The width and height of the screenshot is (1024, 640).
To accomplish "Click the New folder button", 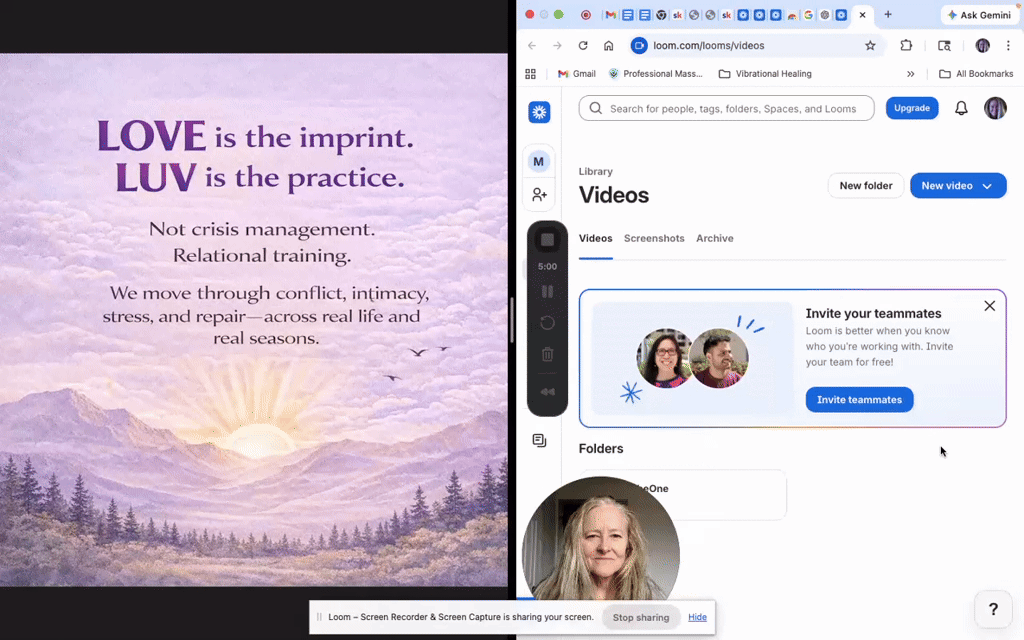I will coord(865,185).
